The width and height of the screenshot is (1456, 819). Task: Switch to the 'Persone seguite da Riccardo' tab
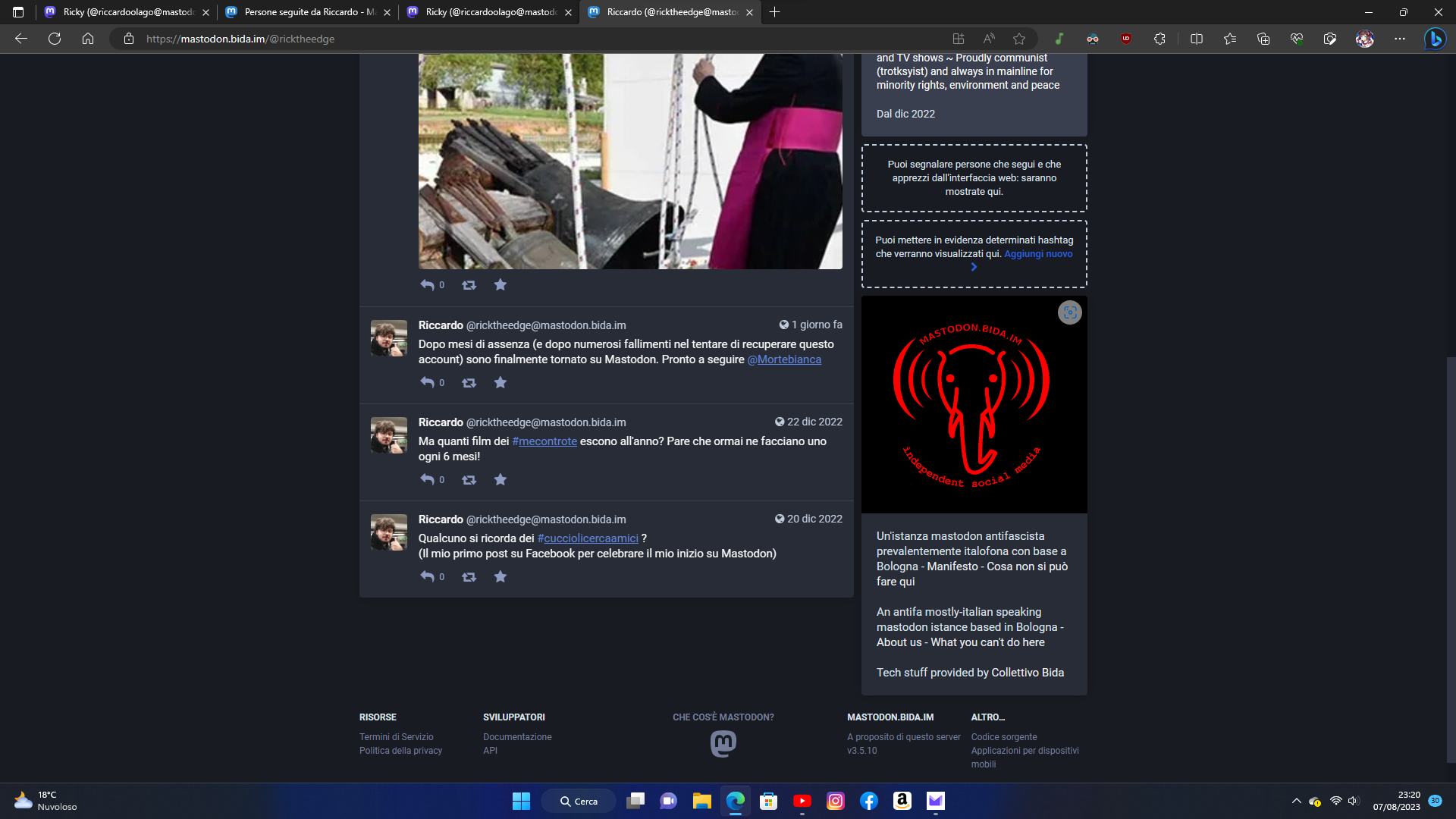coord(308,12)
